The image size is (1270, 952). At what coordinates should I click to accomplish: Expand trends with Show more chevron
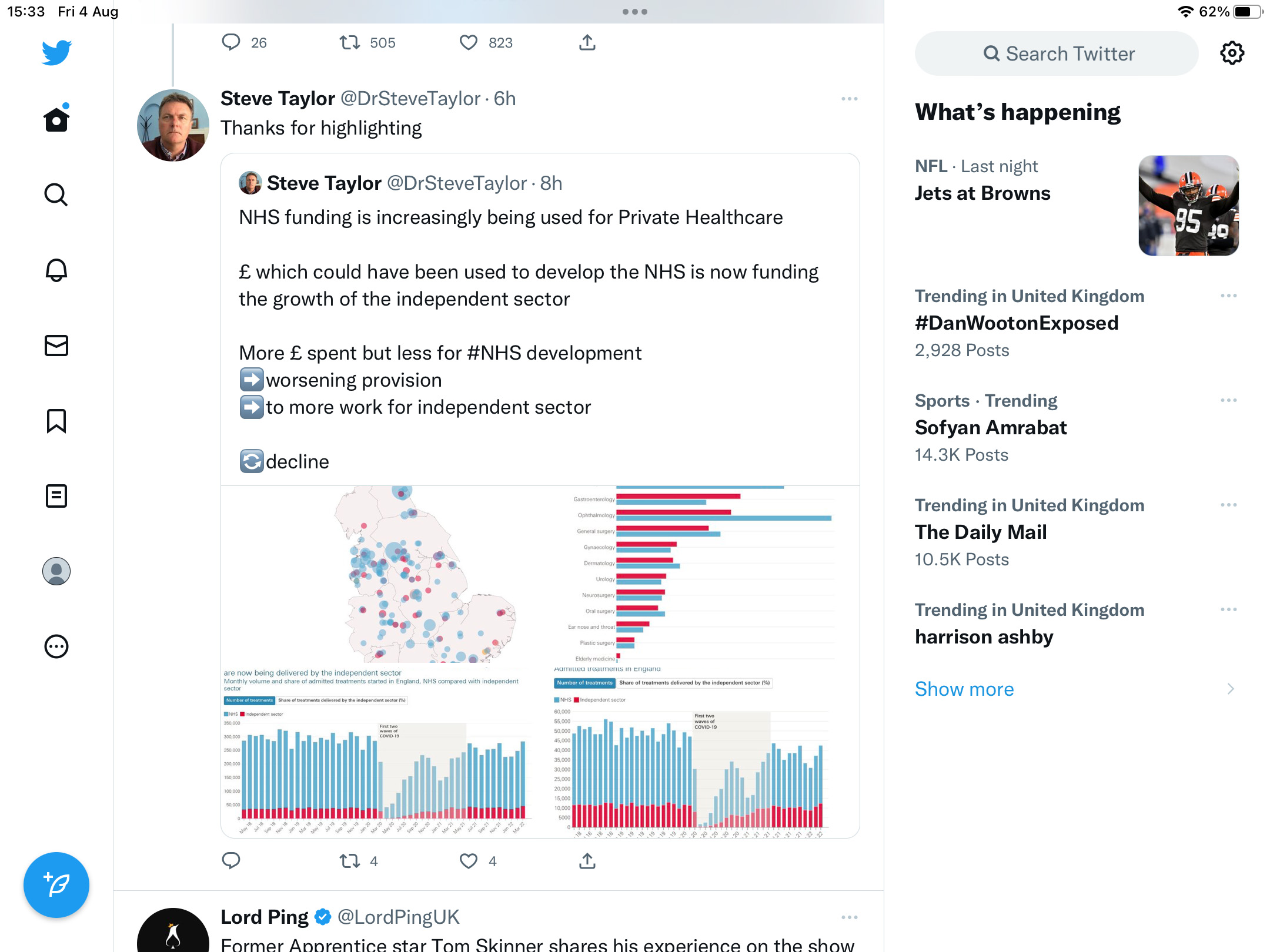tap(1231, 689)
